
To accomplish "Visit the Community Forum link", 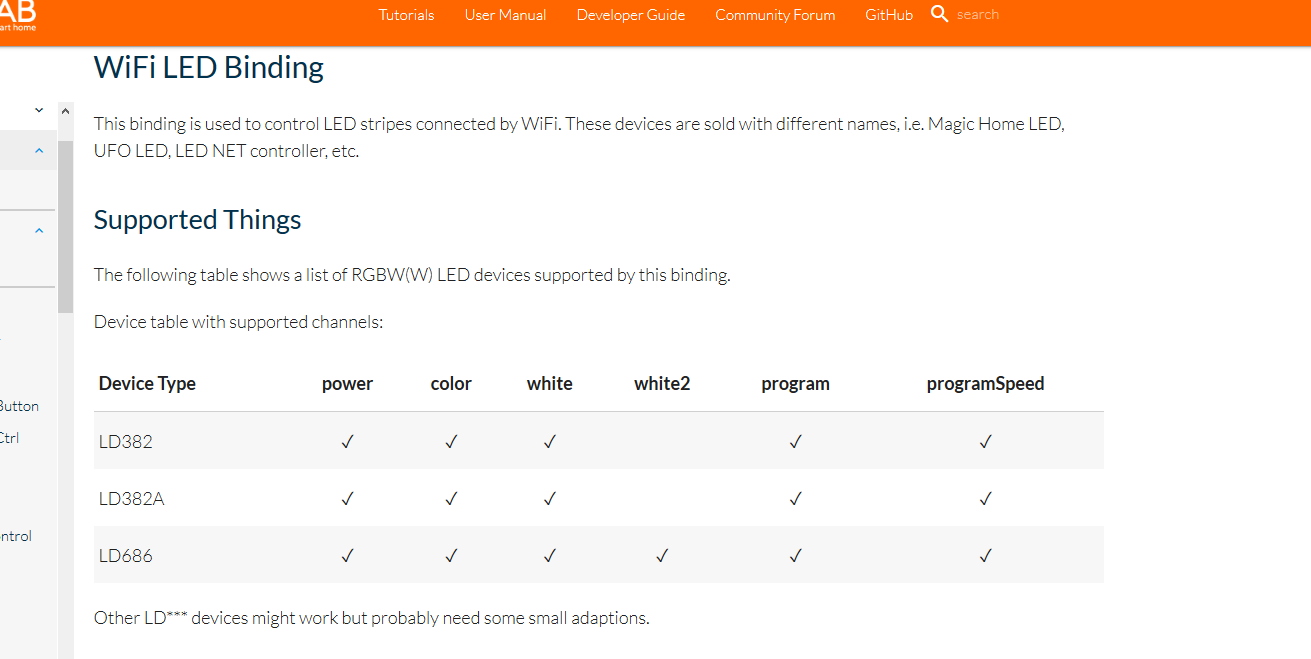I will [775, 15].
